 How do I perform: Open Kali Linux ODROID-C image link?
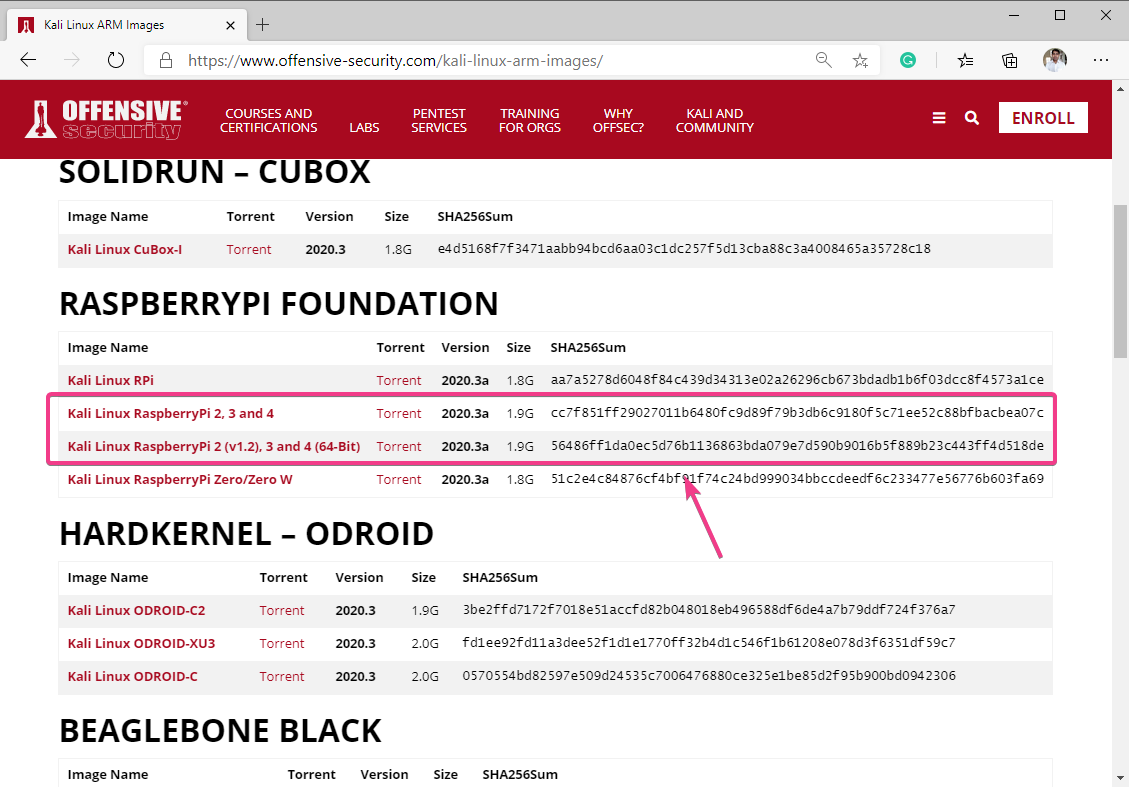(132, 678)
